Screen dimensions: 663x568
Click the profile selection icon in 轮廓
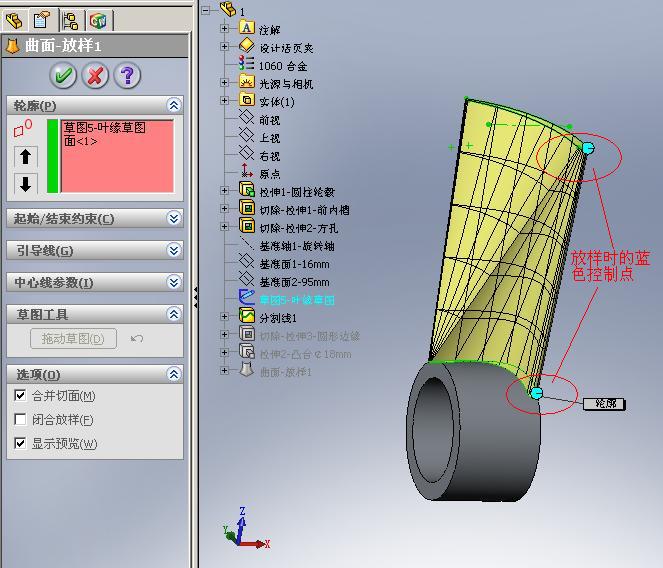pos(22,128)
